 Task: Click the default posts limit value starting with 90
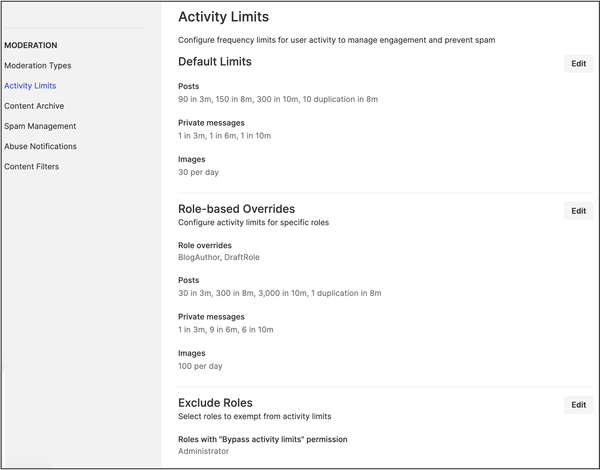pyautogui.click(x=277, y=100)
